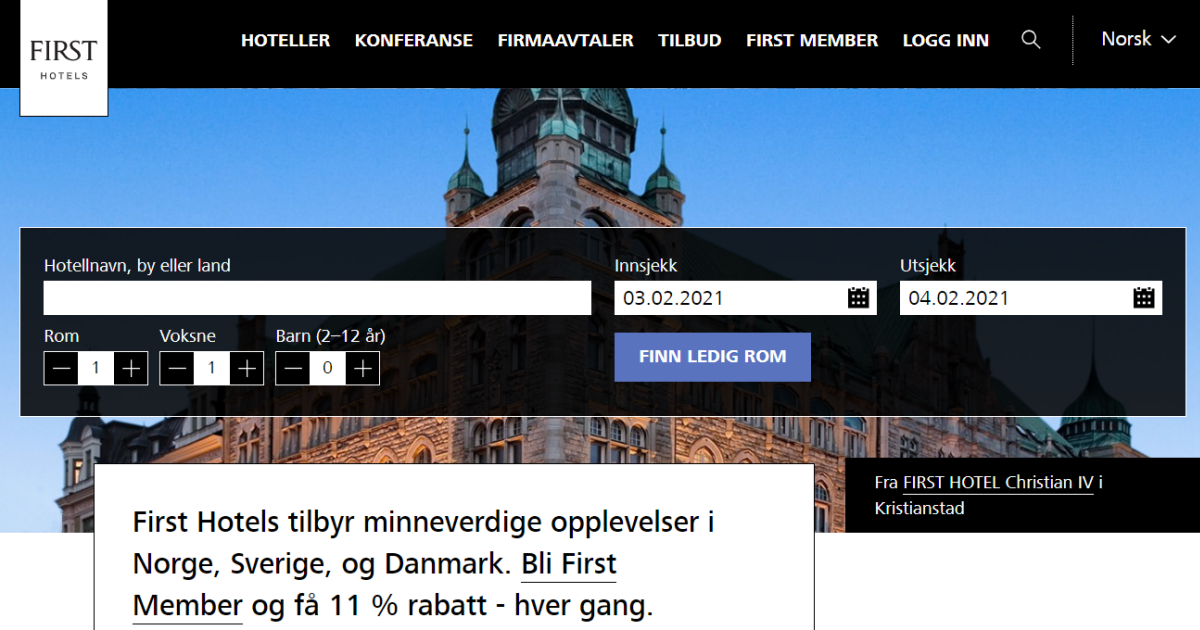Open the HOTELLER menu item
The height and width of the screenshot is (630, 1200).
(x=285, y=40)
